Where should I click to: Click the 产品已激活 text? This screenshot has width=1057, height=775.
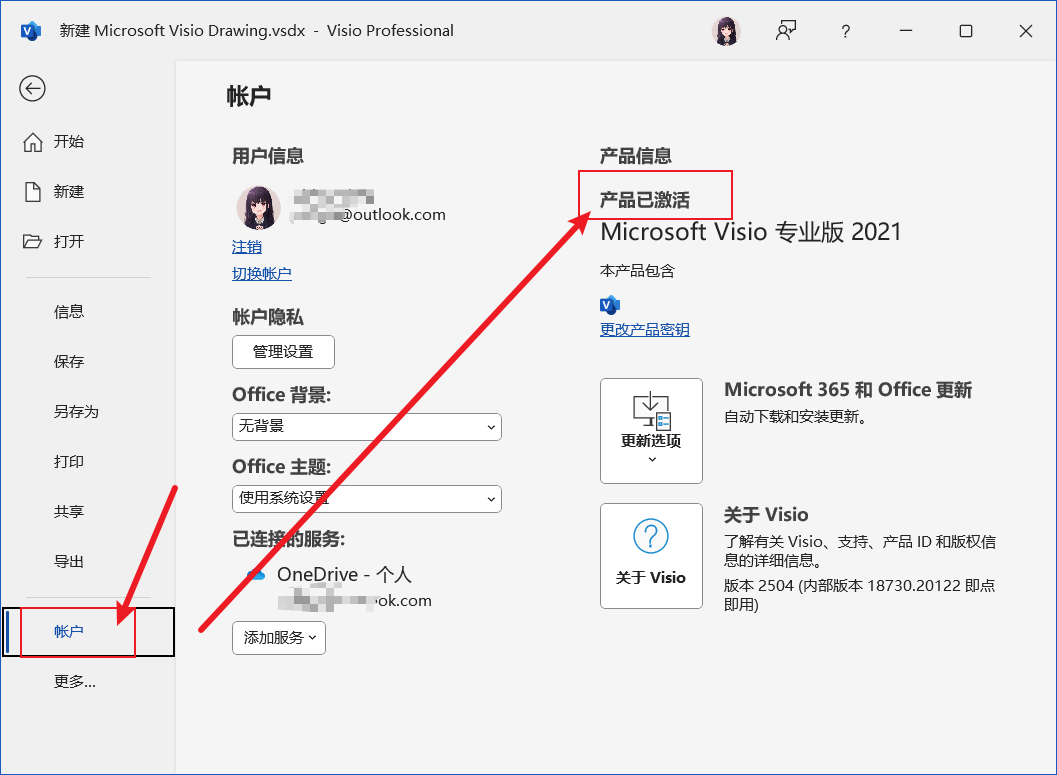(644, 200)
